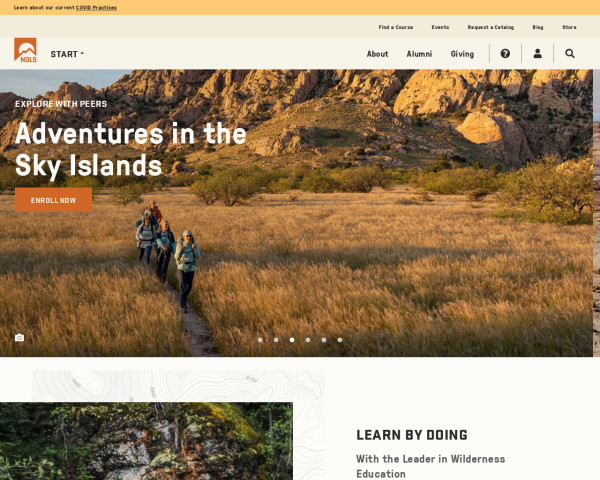This screenshot has height=480, width=600.
Task: Select the fourth carousel slide dot
Action: click(308, 340)
